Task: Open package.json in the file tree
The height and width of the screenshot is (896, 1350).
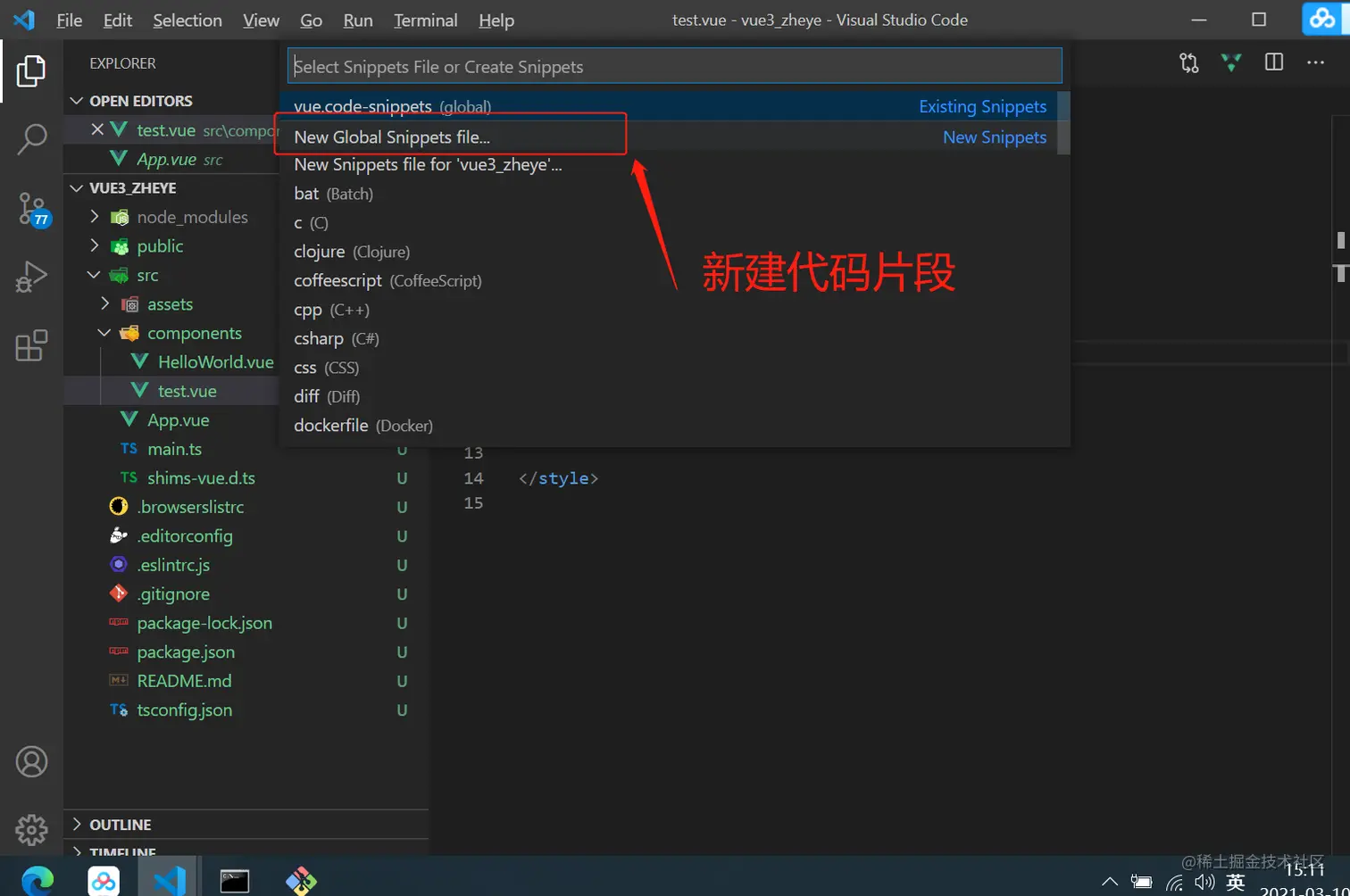Action: (186, 652)
